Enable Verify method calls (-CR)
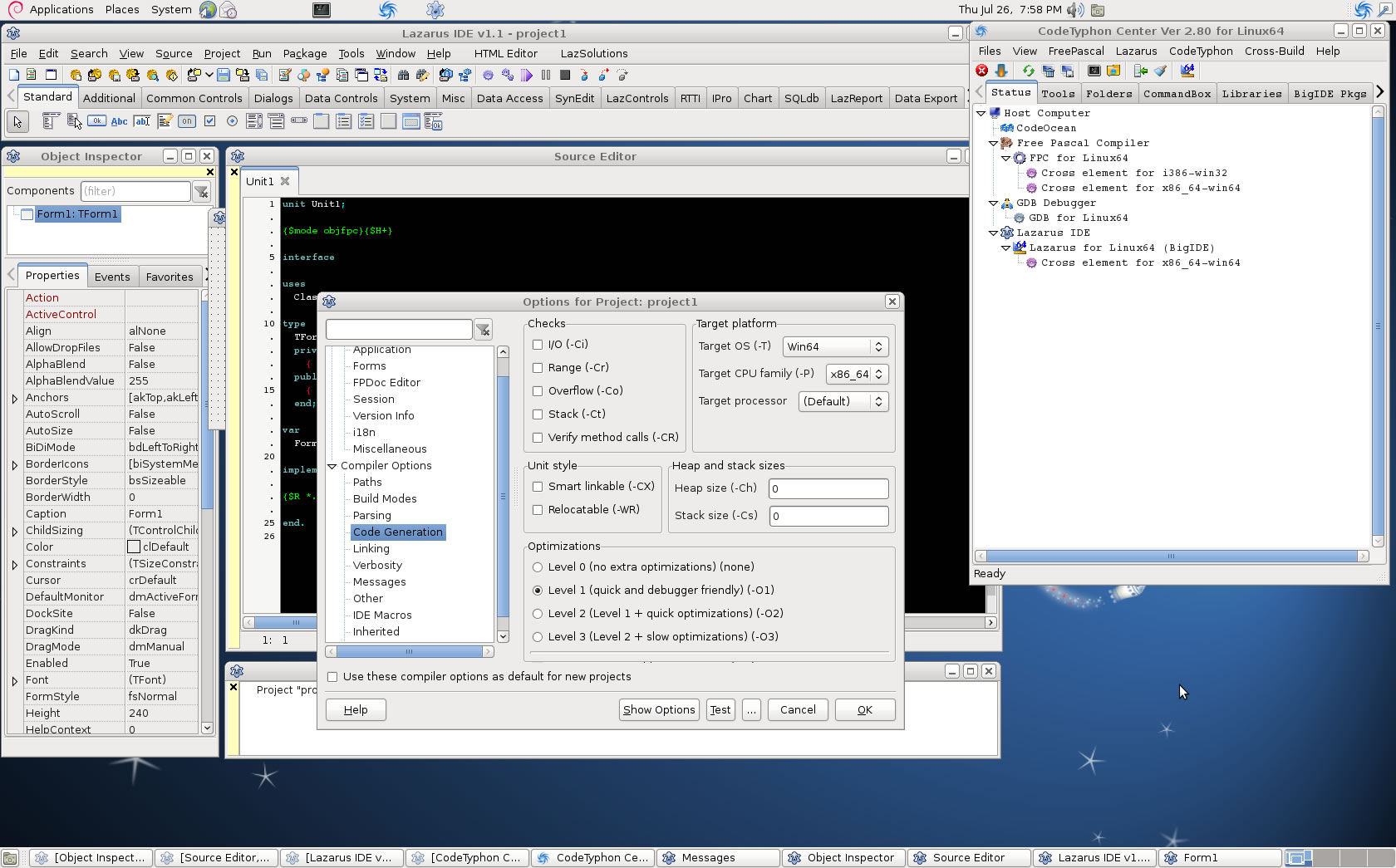The width and height of the screenshot is (1396, 868). point(538,438)
